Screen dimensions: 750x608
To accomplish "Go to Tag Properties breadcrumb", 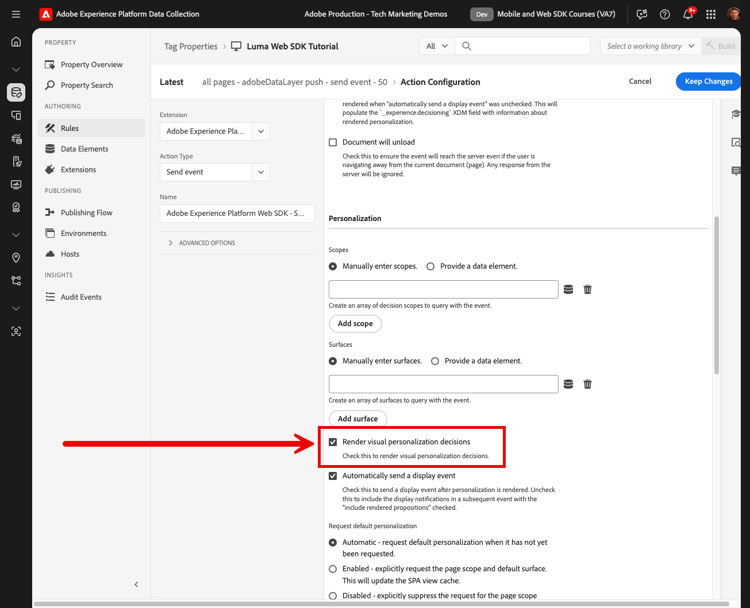I will point(190,46).
